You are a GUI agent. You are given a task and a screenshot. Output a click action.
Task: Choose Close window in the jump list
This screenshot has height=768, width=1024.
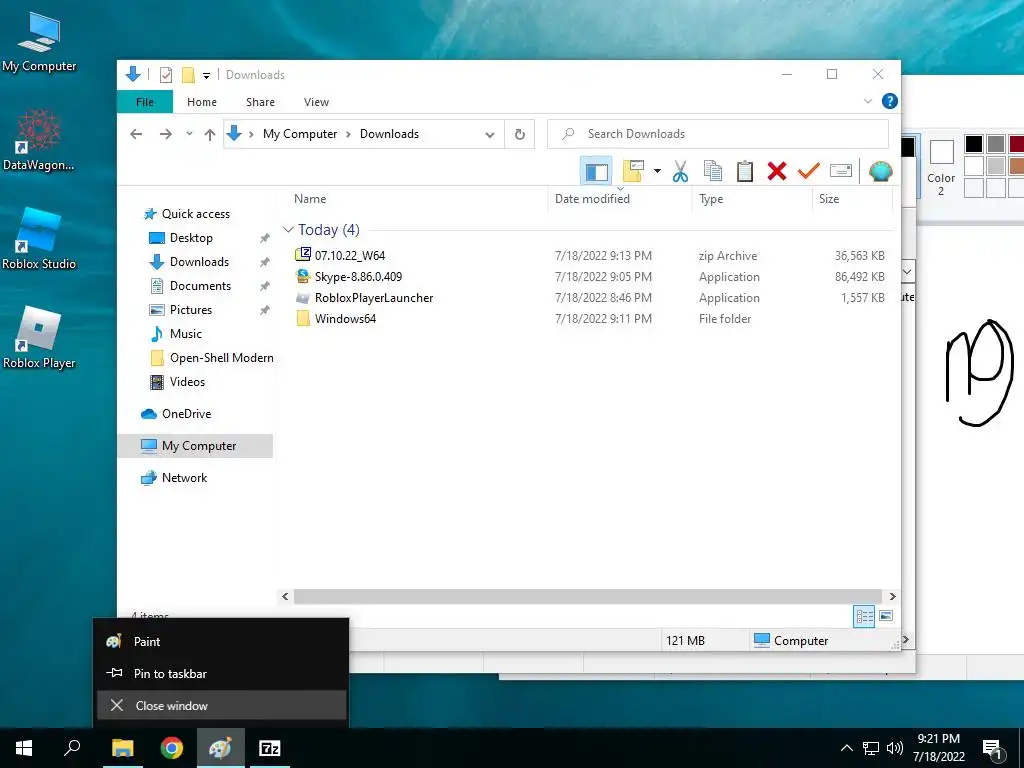(x=221, y=705)
